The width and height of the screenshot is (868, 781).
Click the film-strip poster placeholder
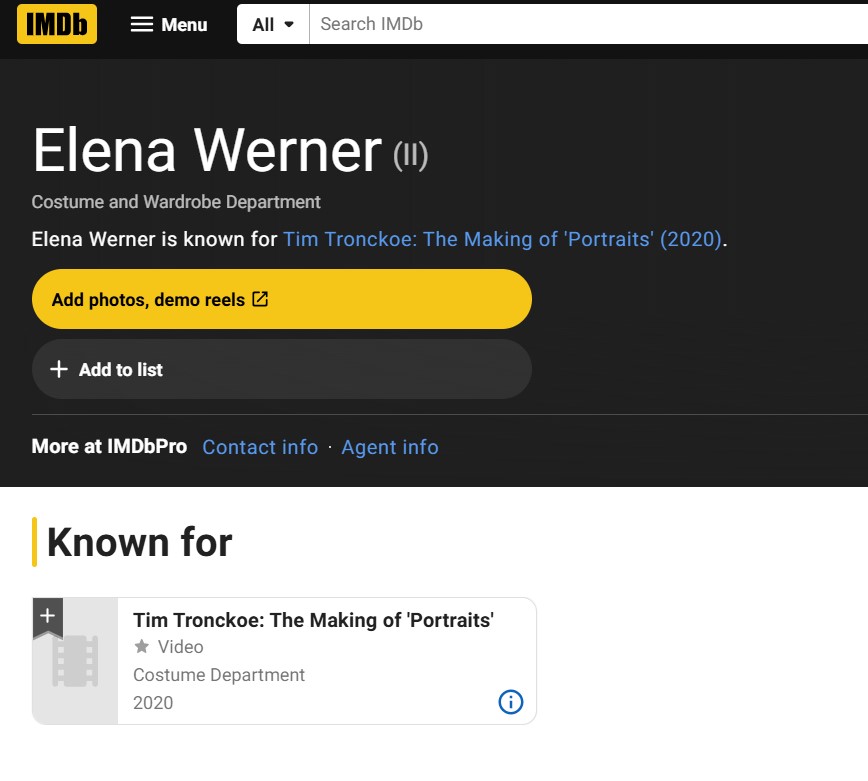(75, 663)
